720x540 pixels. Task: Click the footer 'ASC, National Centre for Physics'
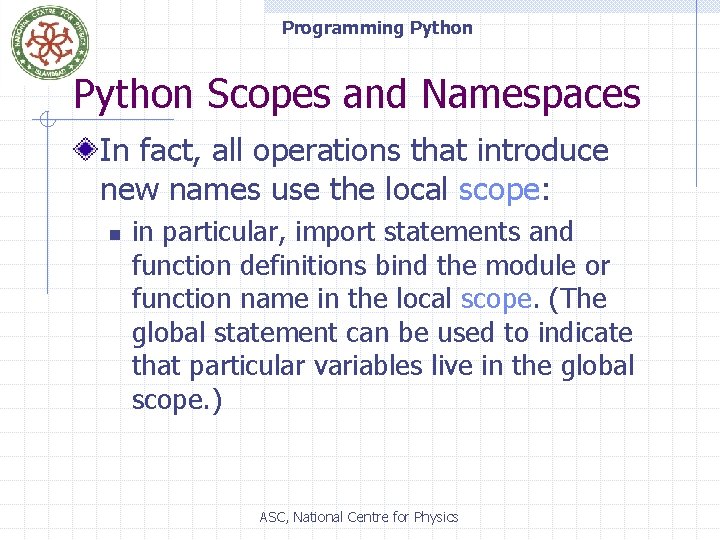point(359,517)
